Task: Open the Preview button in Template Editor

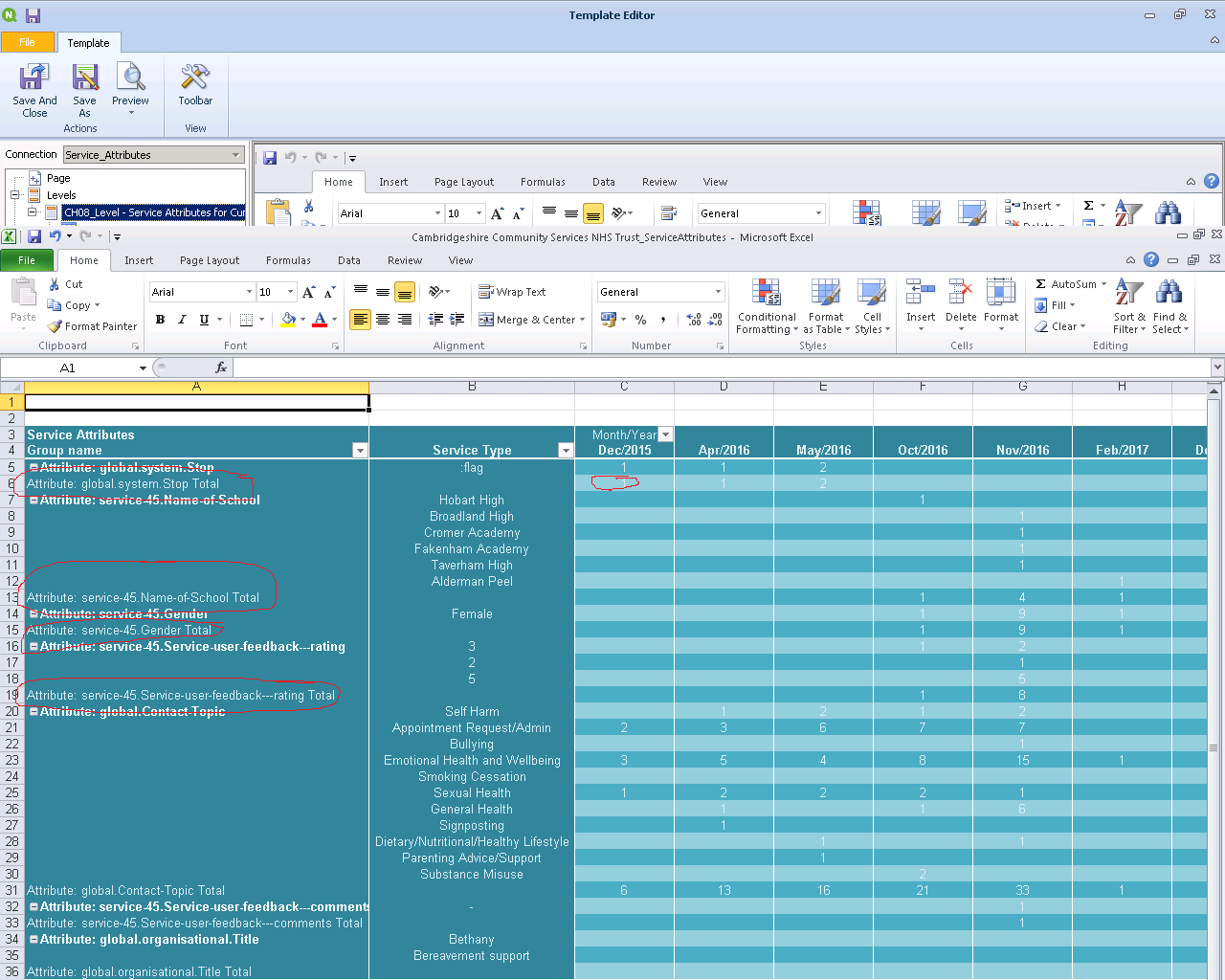Action: 130,90
